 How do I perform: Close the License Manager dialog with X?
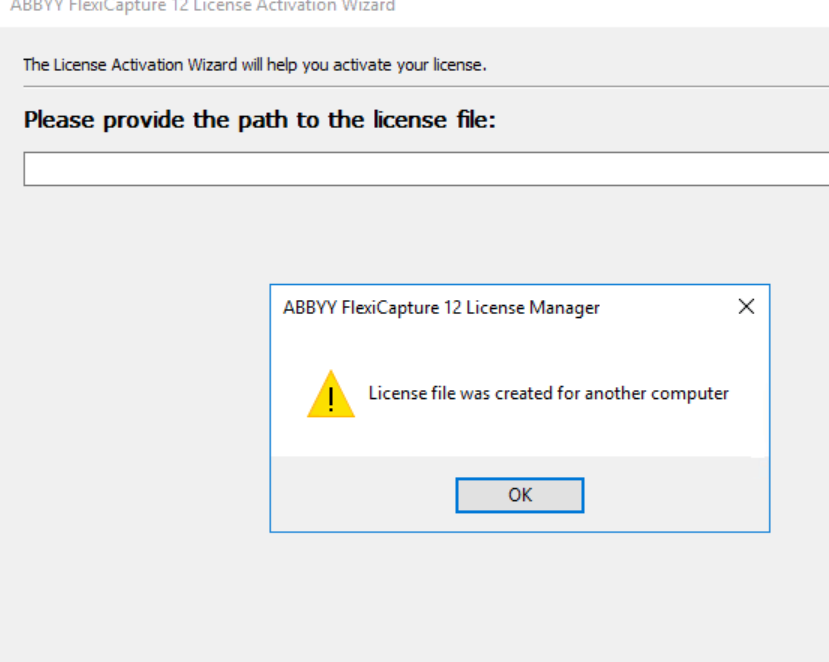click(746, 306)
